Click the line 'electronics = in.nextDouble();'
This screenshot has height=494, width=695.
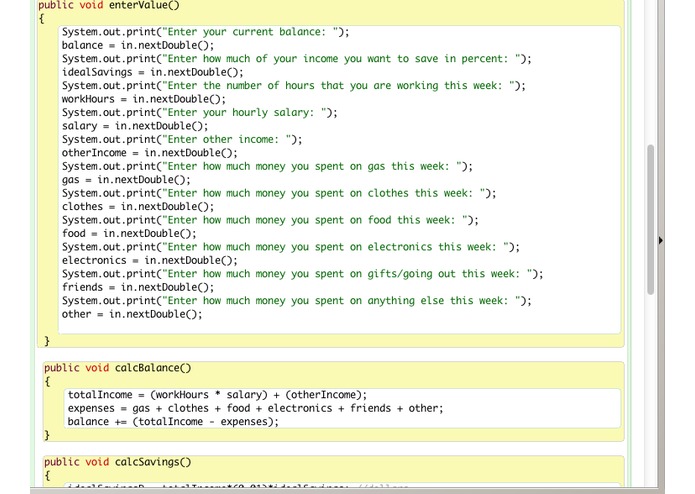(150, 260)
